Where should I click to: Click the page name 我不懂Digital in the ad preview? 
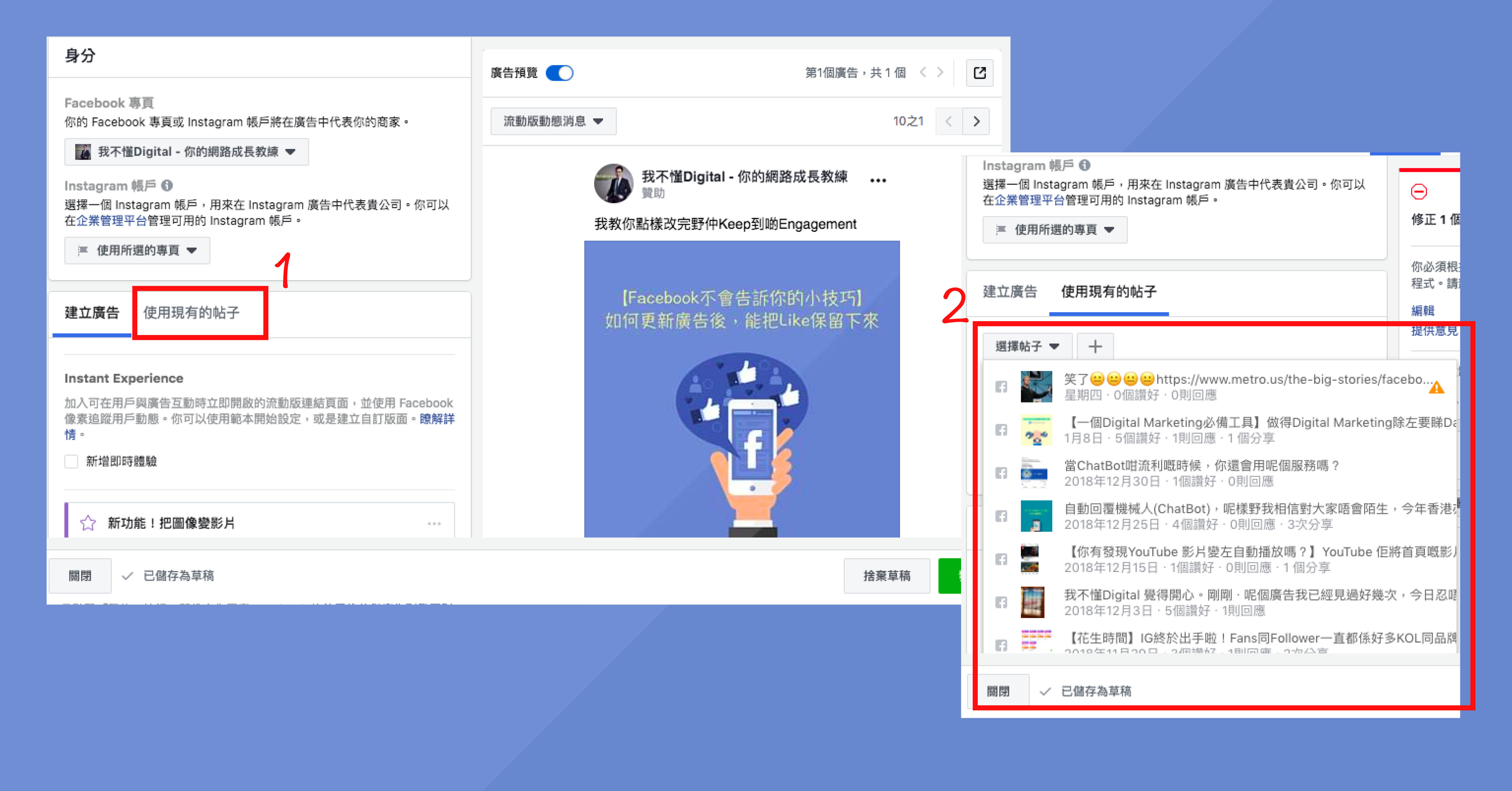[x=744, y=177]
